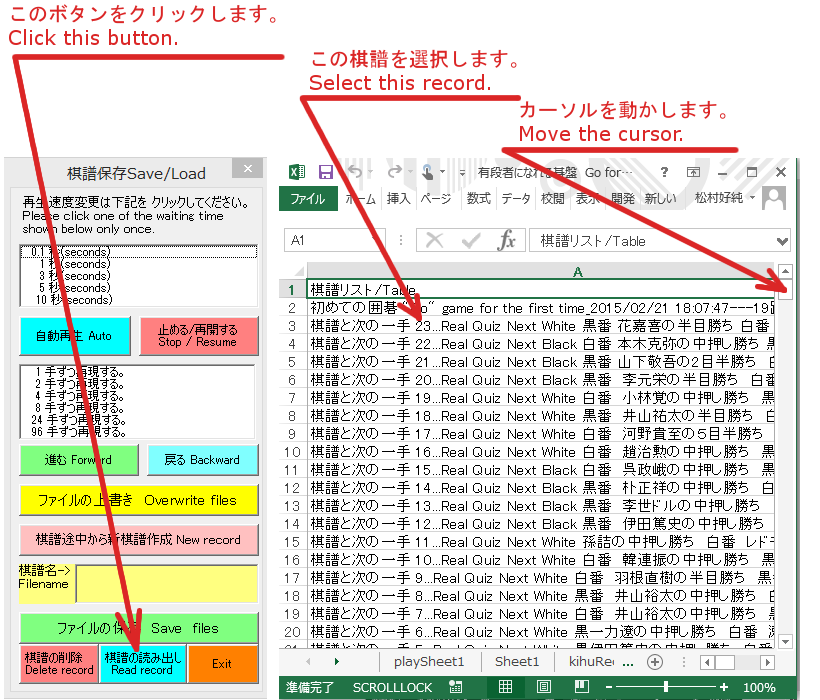Open the Name Box A1 dropdown
The image size is (820, 700).
(x=374, y=241)
